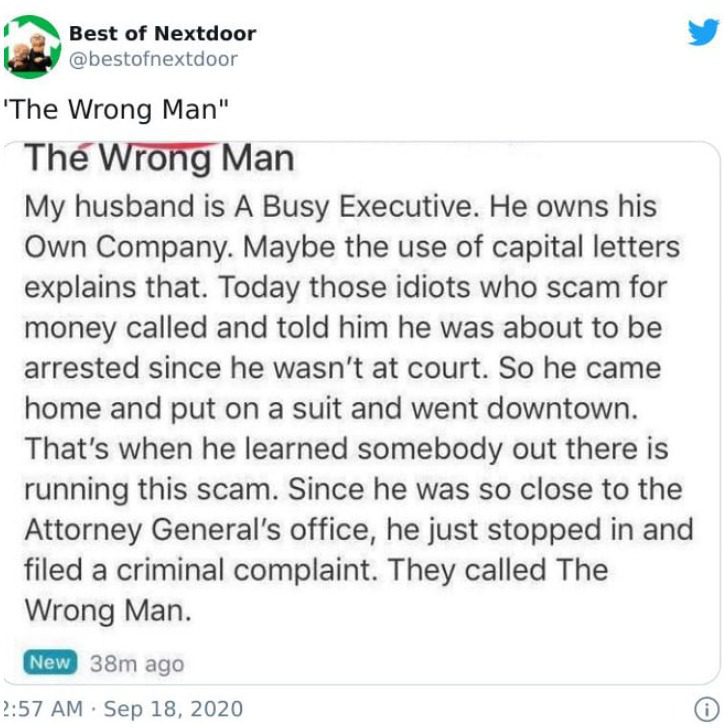Open the 2:57 AM tweet time link
The image size is (728, 728).
(x=43, y=709)
